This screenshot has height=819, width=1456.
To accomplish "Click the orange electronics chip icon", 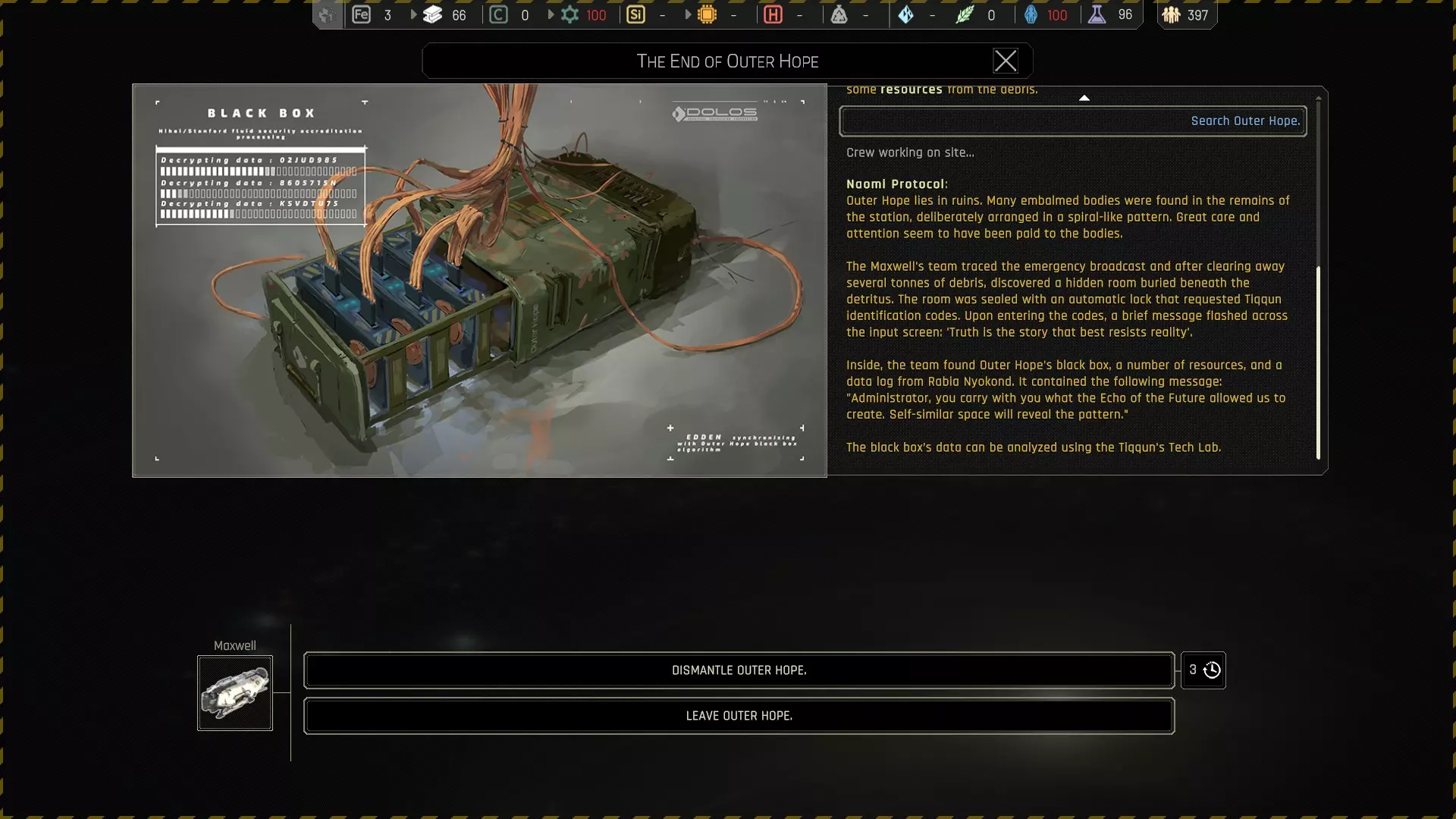I will coord(707,14).
